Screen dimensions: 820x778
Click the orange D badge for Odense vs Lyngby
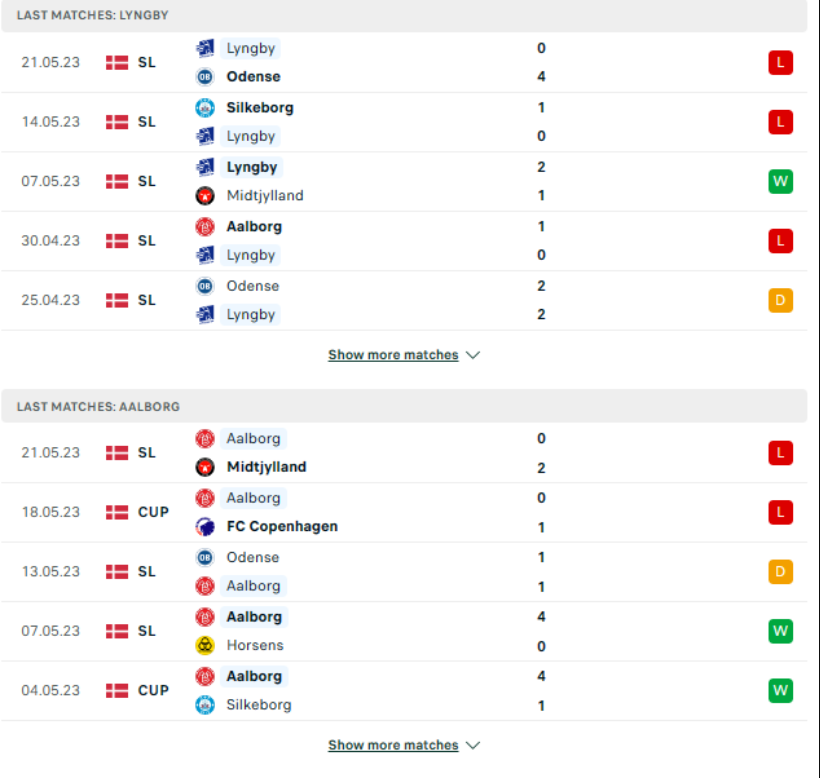(x=780, y=299)
